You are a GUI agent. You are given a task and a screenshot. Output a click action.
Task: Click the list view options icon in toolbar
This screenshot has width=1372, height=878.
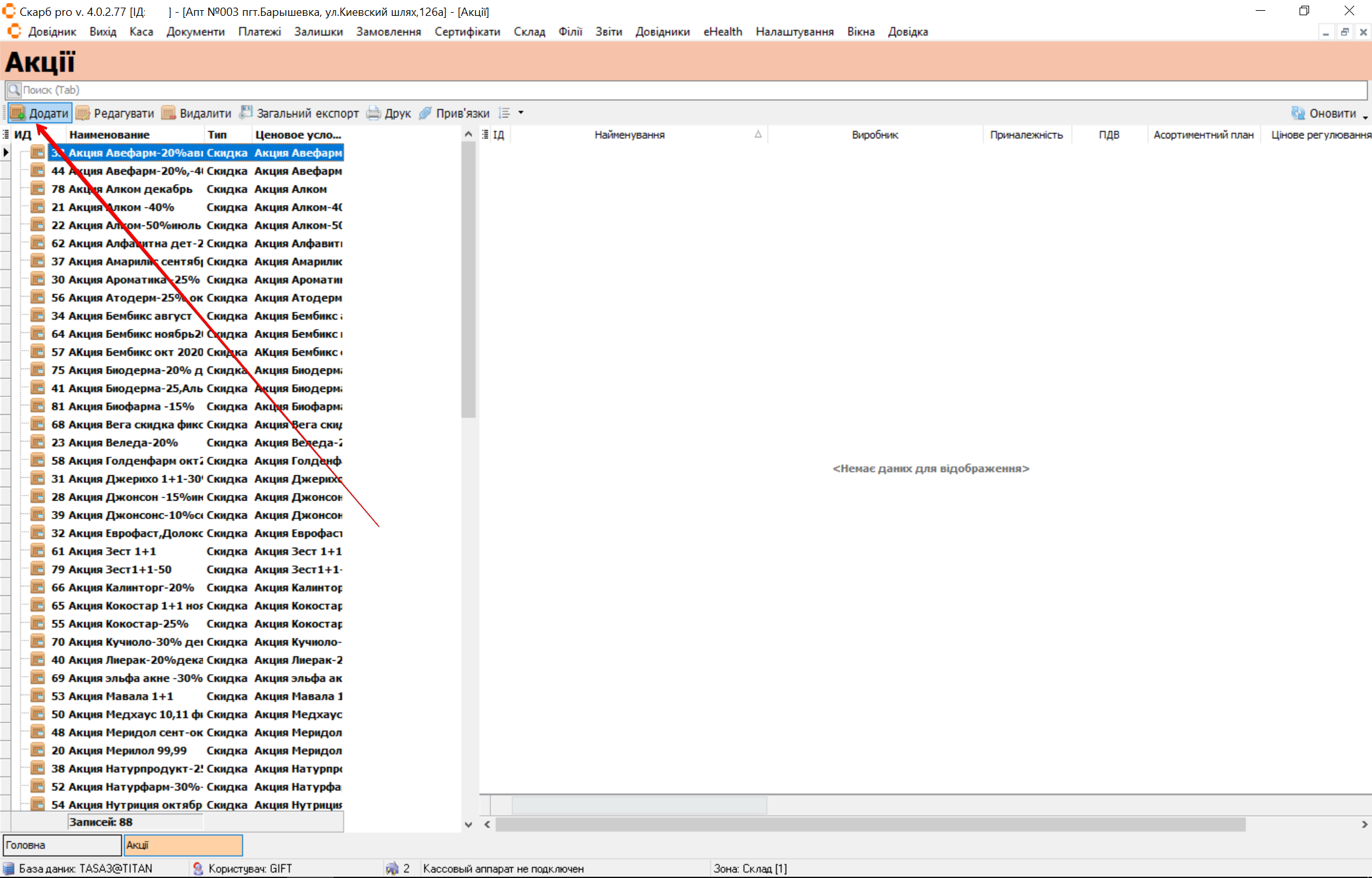pos(505,113)
